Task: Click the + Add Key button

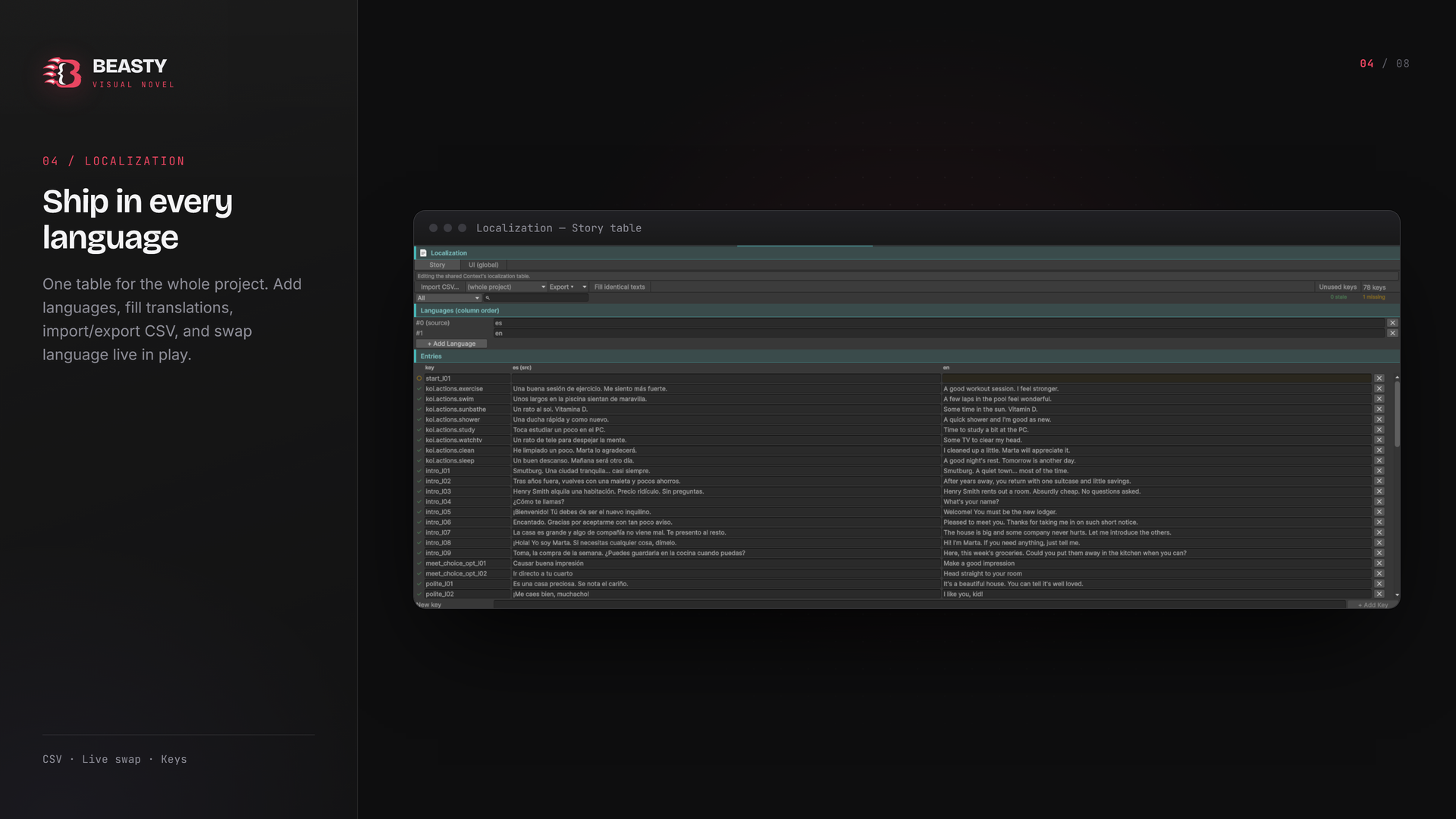Action: point(1373,605)
